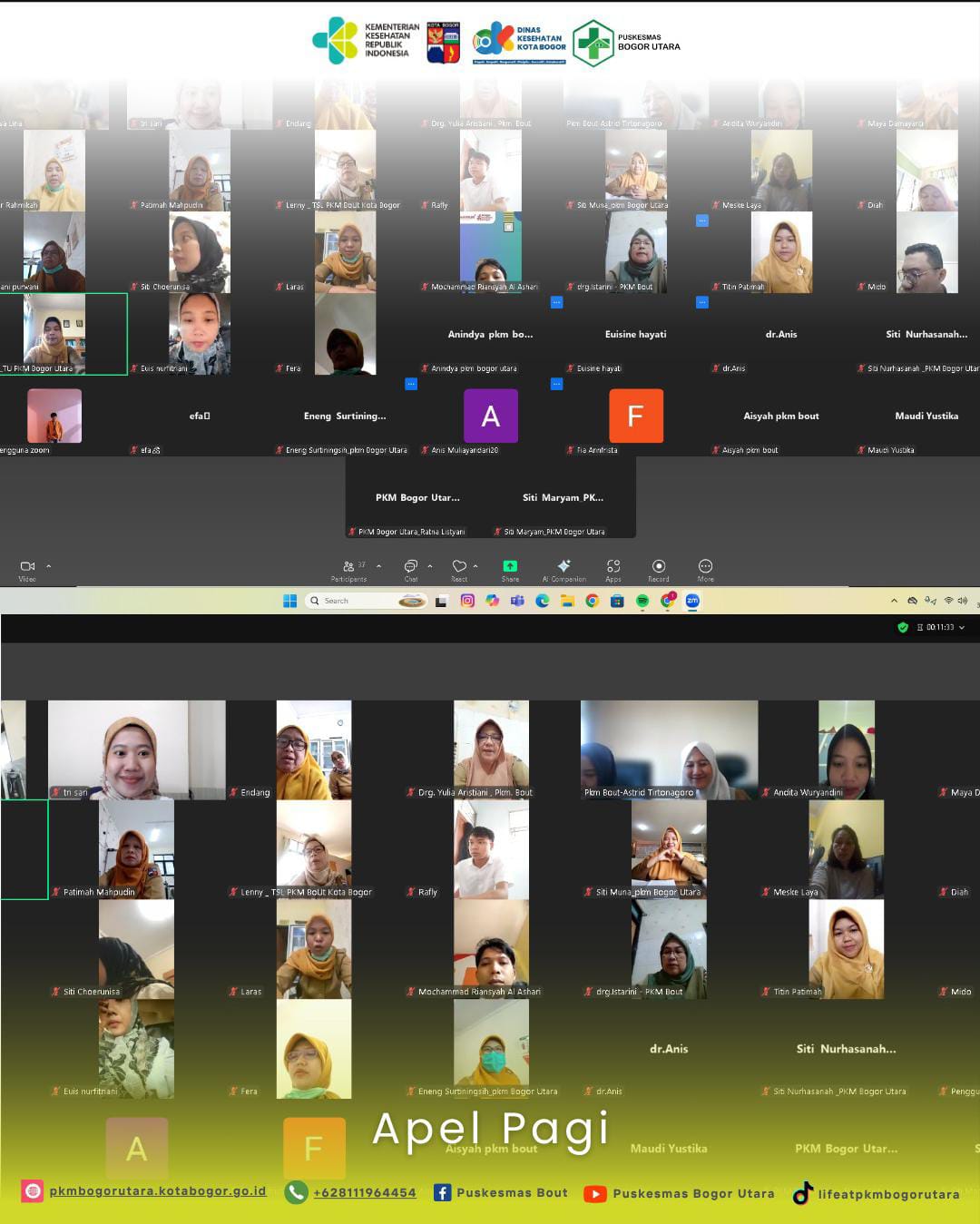
Task: Click the +628111964454 phone number link
Action: pyautogui.click(x=364, y=1192)
